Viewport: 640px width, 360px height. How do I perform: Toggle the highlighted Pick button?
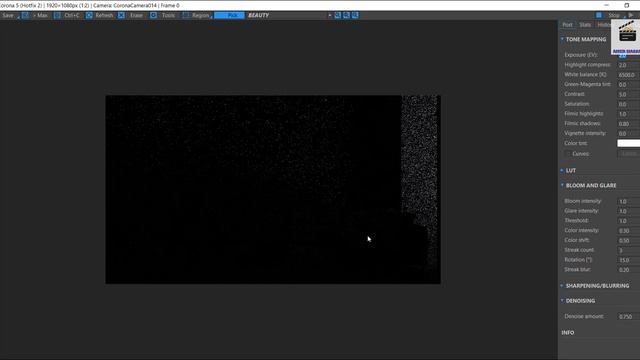pos(229,16)
